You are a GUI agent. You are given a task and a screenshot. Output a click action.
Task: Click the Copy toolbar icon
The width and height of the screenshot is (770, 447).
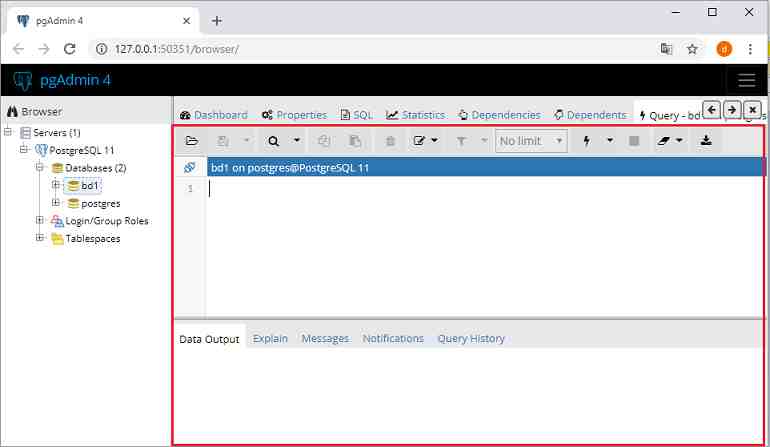(324, 141)
